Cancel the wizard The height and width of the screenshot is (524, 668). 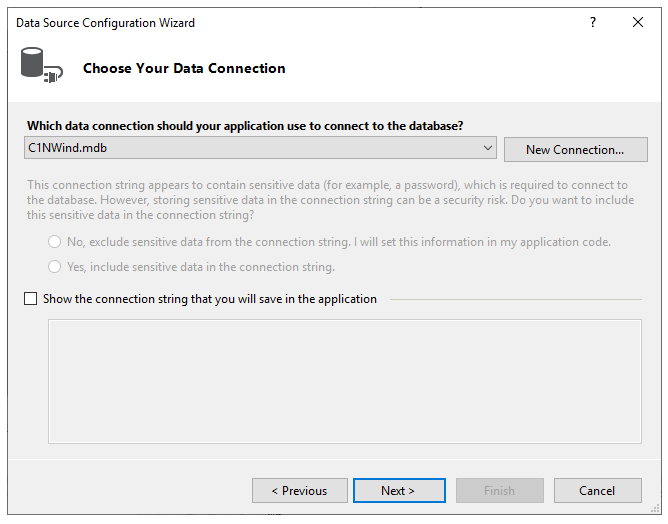click(x=597, y=491)
